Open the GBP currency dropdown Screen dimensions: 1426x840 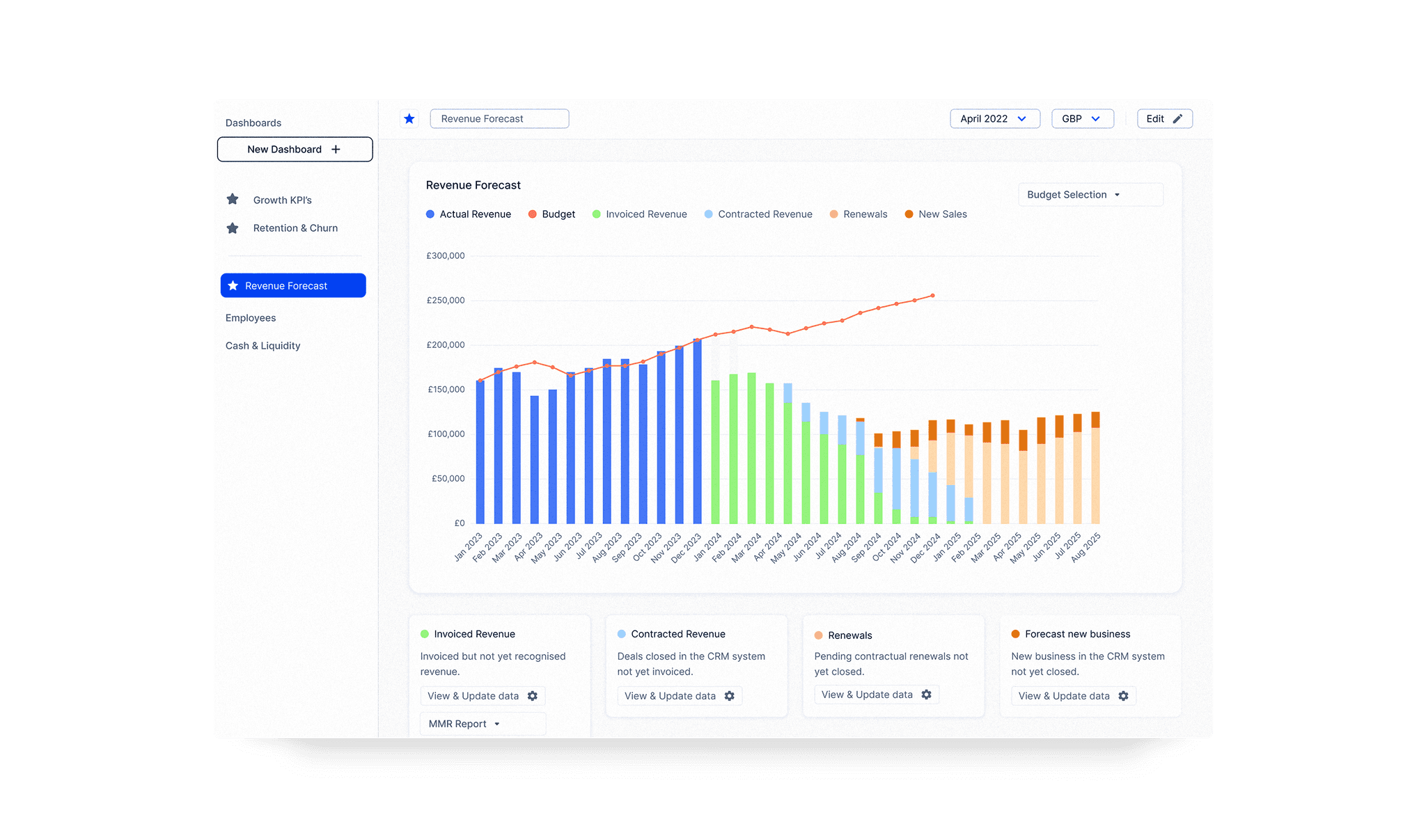click(x=1083, y=119)
